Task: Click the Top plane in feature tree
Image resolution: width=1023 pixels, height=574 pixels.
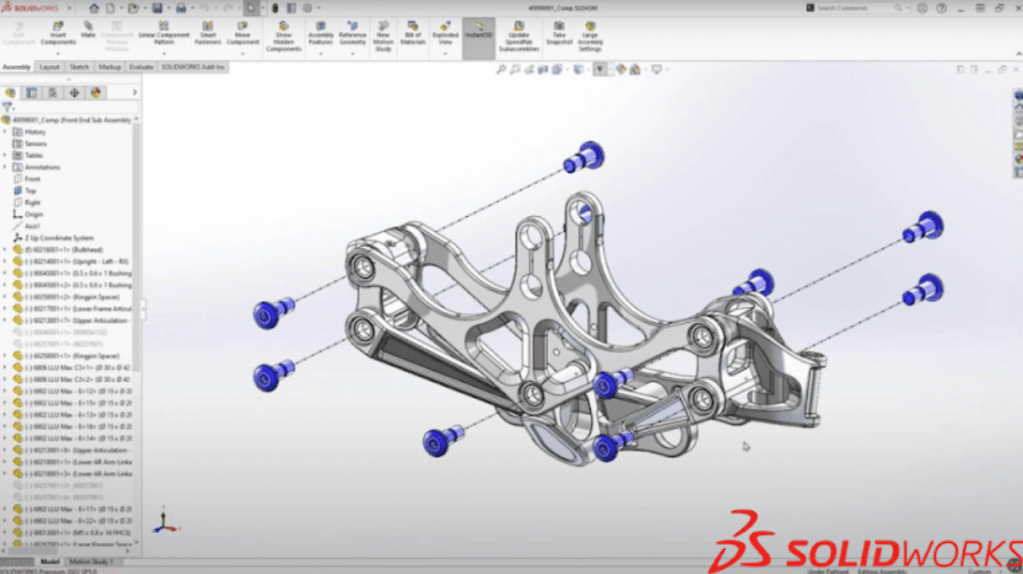Action: point(30,190)
